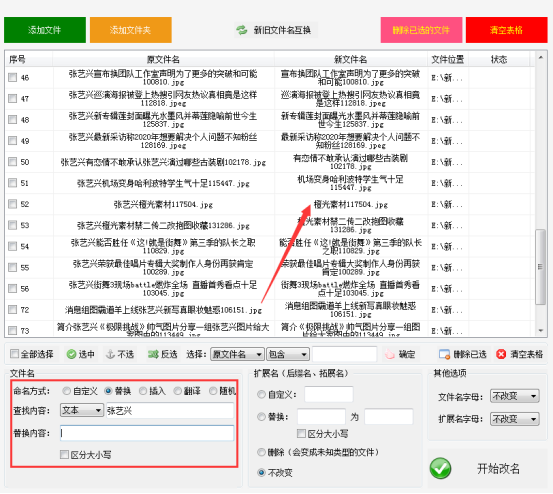Viewport: 553px width, 494px height.
Task: Click the 文件位置 column header
Action: pyautogui.click(x=448, y=59)
